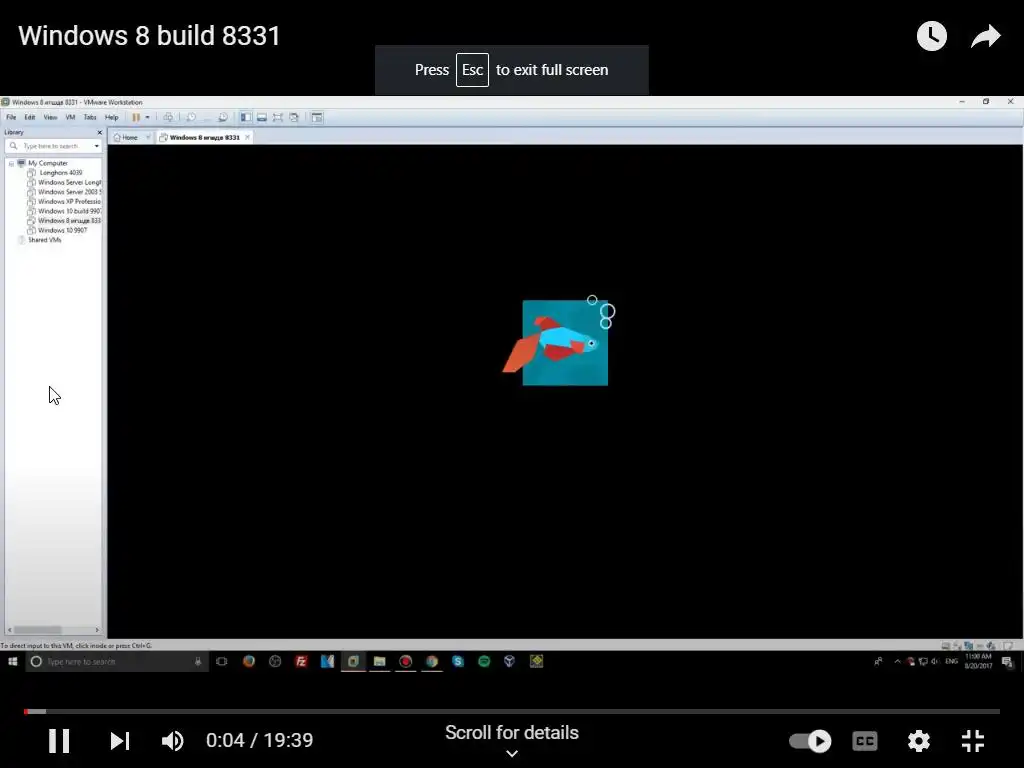Select Windows XP Professional VM
Viewport: 1024px width, 768px height.
pyautogui.click(x=64, y=202)
